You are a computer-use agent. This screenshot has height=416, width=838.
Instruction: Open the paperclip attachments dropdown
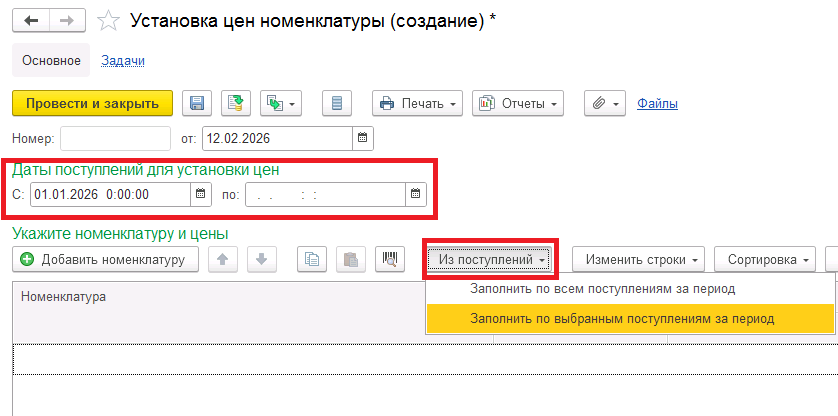pos(605,103)
